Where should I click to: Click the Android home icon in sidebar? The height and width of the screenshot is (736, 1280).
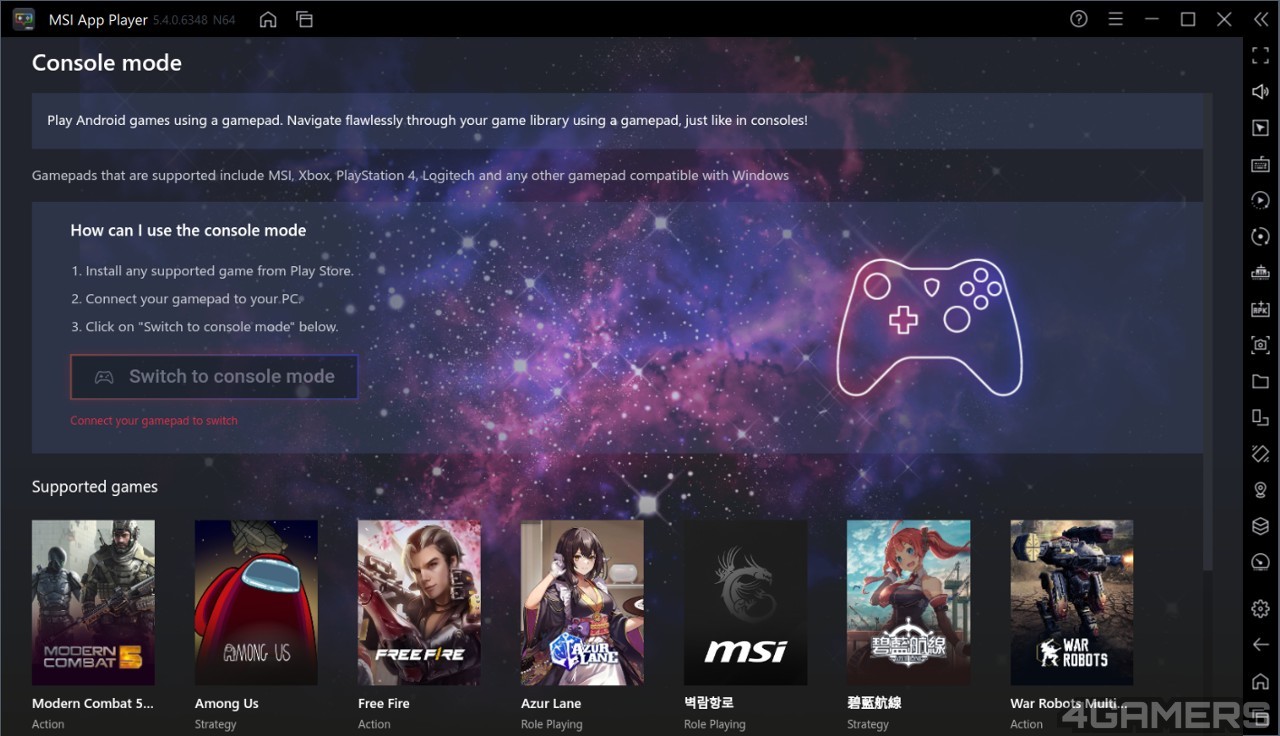point(1260,681)
